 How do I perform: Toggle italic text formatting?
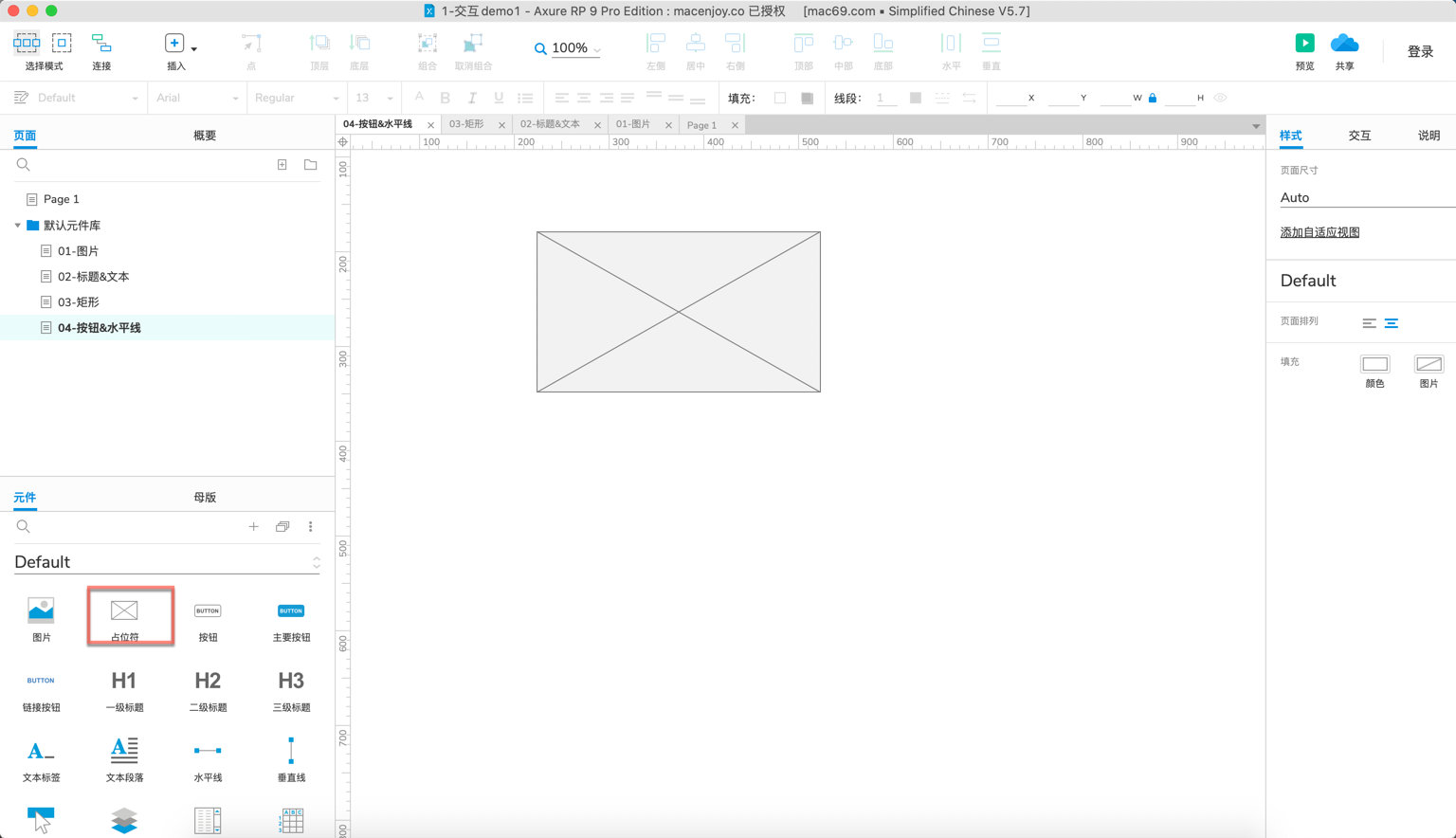(x=472, y=98)
